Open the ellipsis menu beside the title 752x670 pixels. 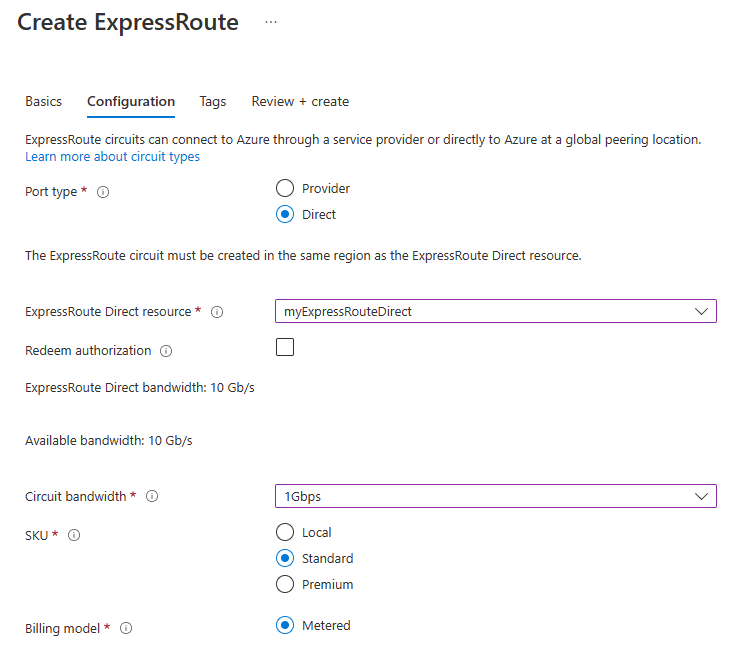pos(271,22)
